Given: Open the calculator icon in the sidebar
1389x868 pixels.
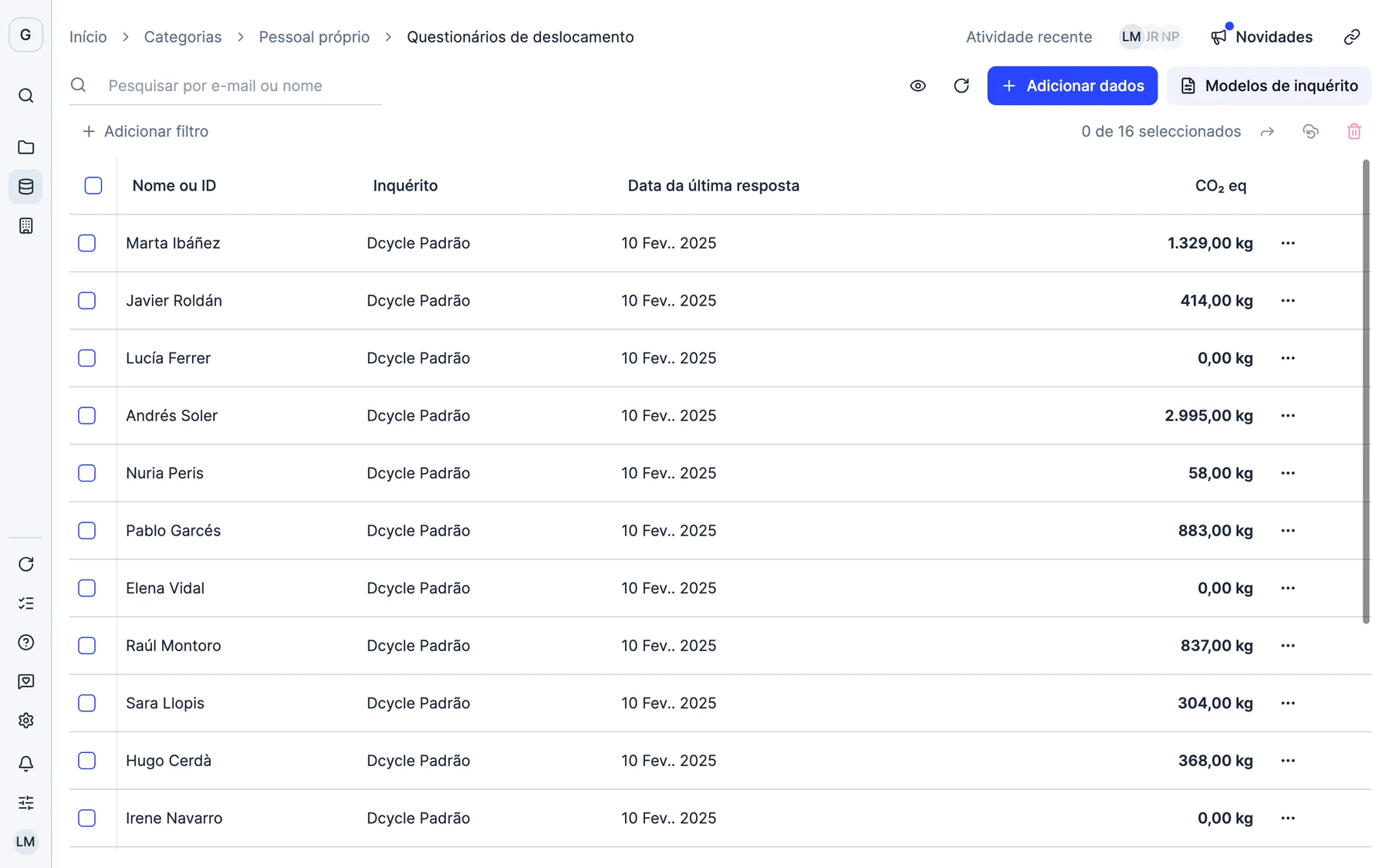Looking at the screenshot, I should click(25, 226).
